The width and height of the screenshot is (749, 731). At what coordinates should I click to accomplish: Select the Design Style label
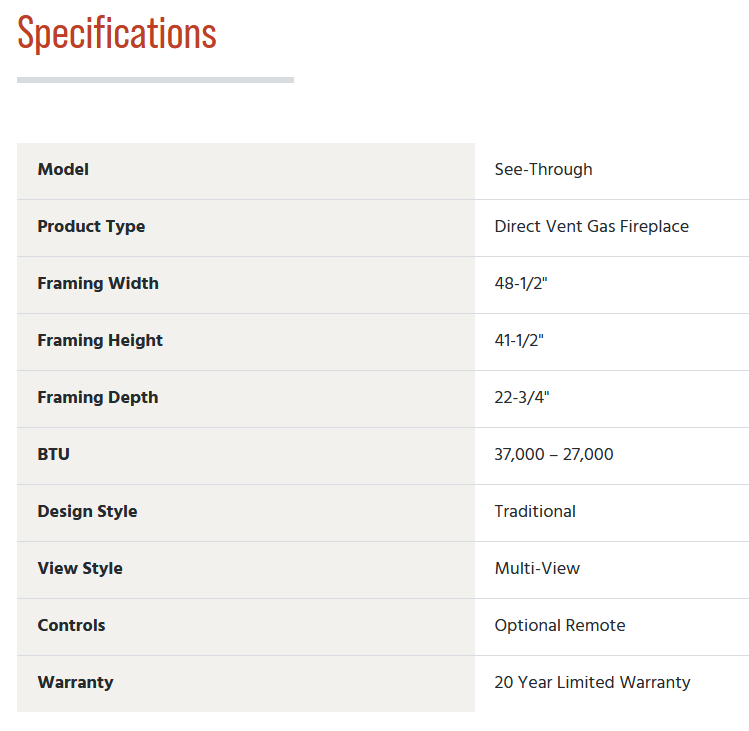pos(87,512)
